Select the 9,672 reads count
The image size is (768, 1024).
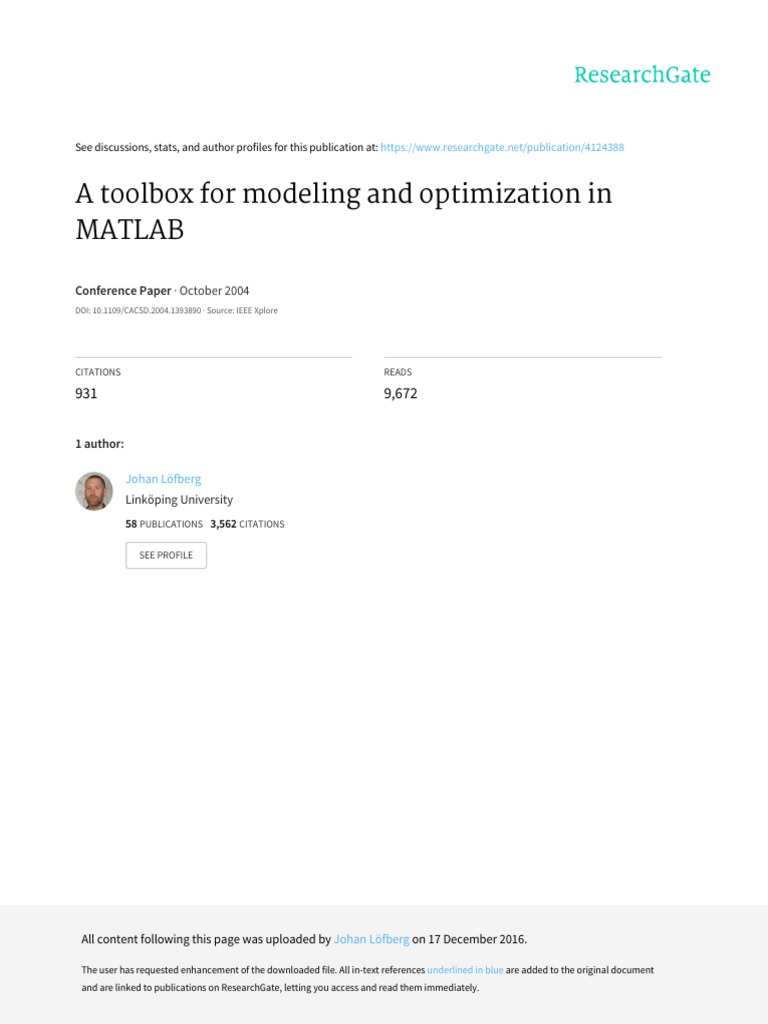(x=401, y=393)
